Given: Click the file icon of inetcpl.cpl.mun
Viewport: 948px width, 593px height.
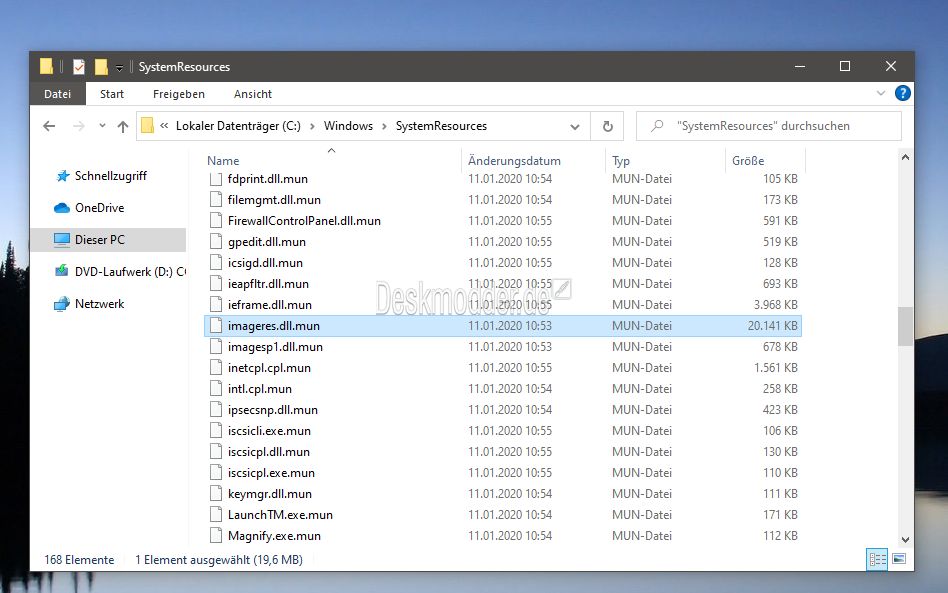Looking at the screenshot, I should [215, 368].
